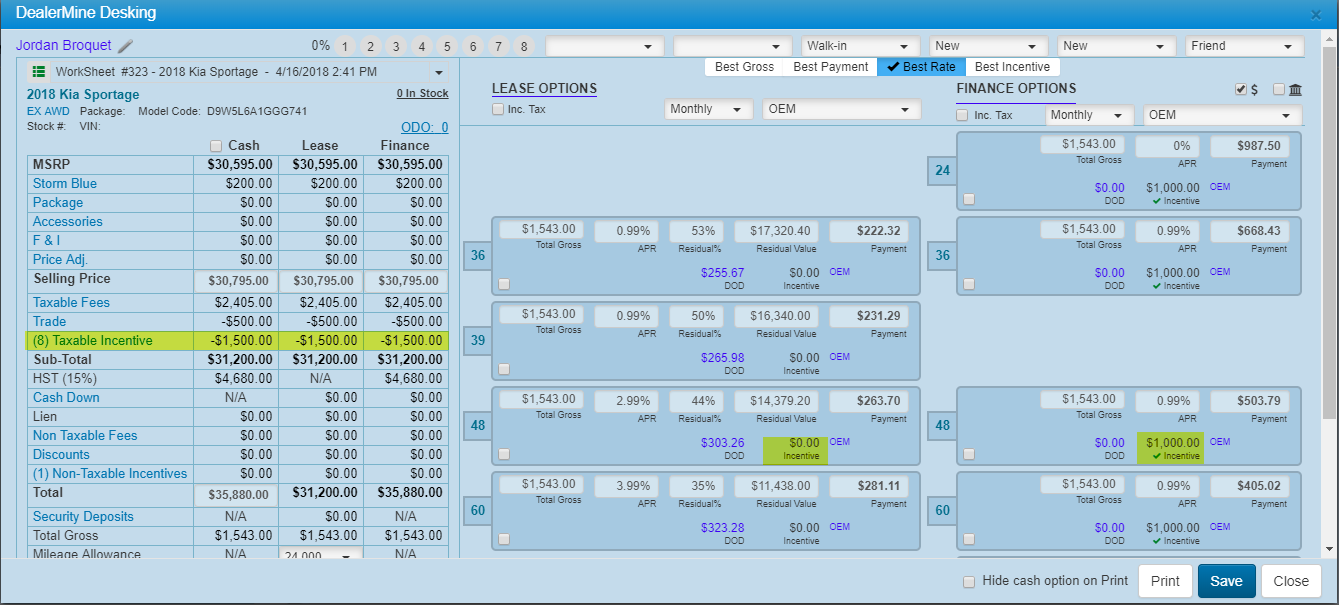Close the desking dialog with the X icon
The image size is (1339, 605).
coord(1316,14)
